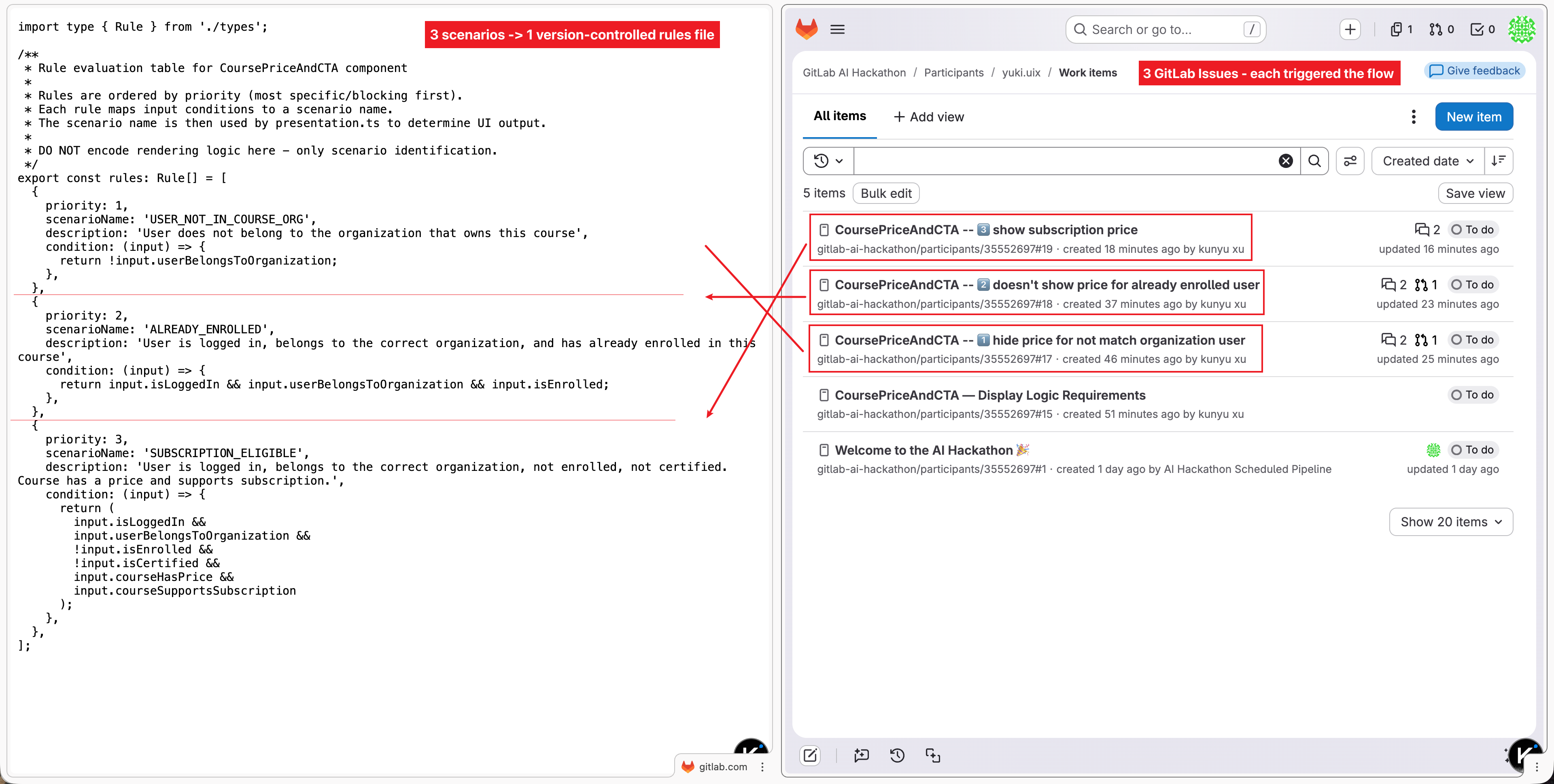Click the GitLab fox logo

tap(807, 29)
